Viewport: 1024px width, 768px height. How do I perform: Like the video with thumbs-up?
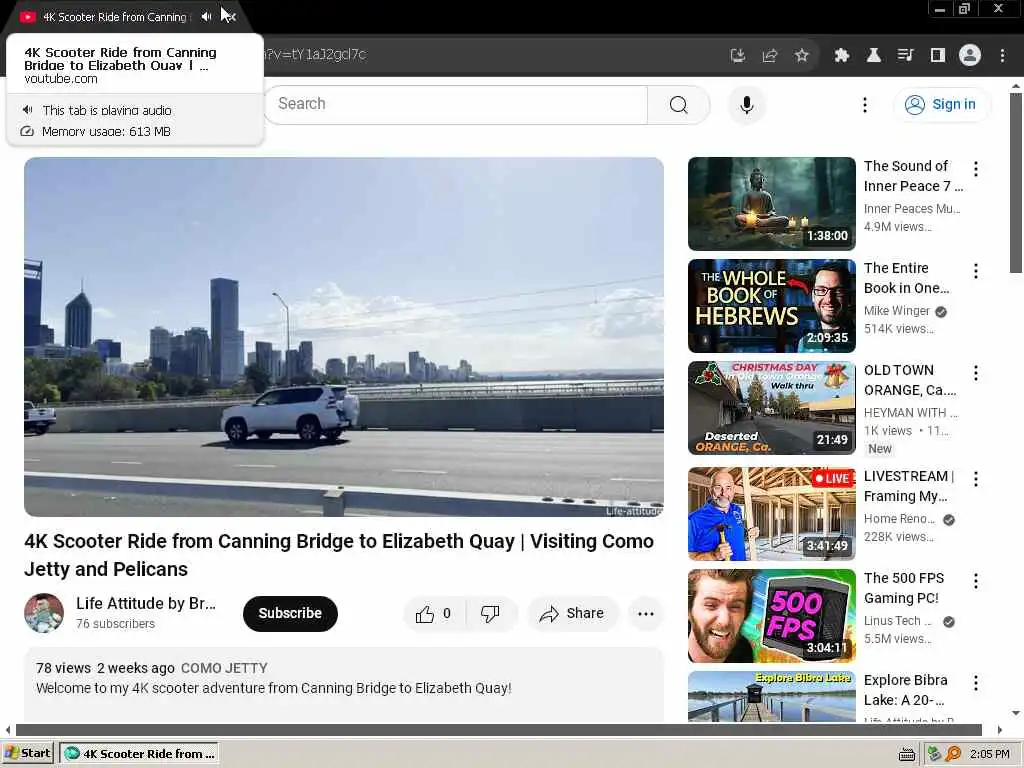tap(434, 613)
